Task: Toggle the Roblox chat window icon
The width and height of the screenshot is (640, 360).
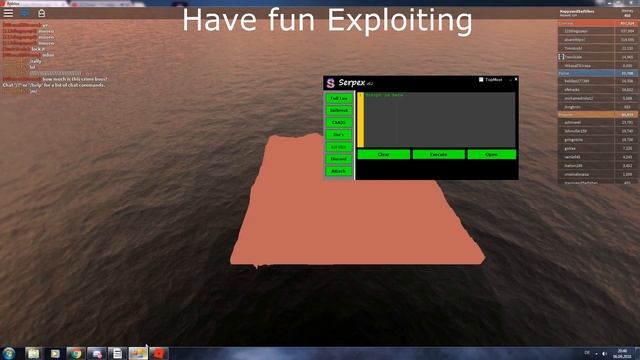Action: [25, 13]
